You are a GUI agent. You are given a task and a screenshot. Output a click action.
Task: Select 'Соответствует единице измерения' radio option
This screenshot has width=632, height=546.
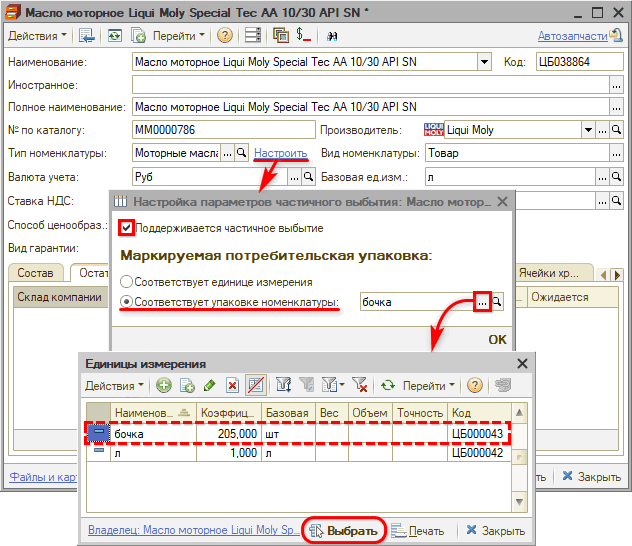click(126, 282)
